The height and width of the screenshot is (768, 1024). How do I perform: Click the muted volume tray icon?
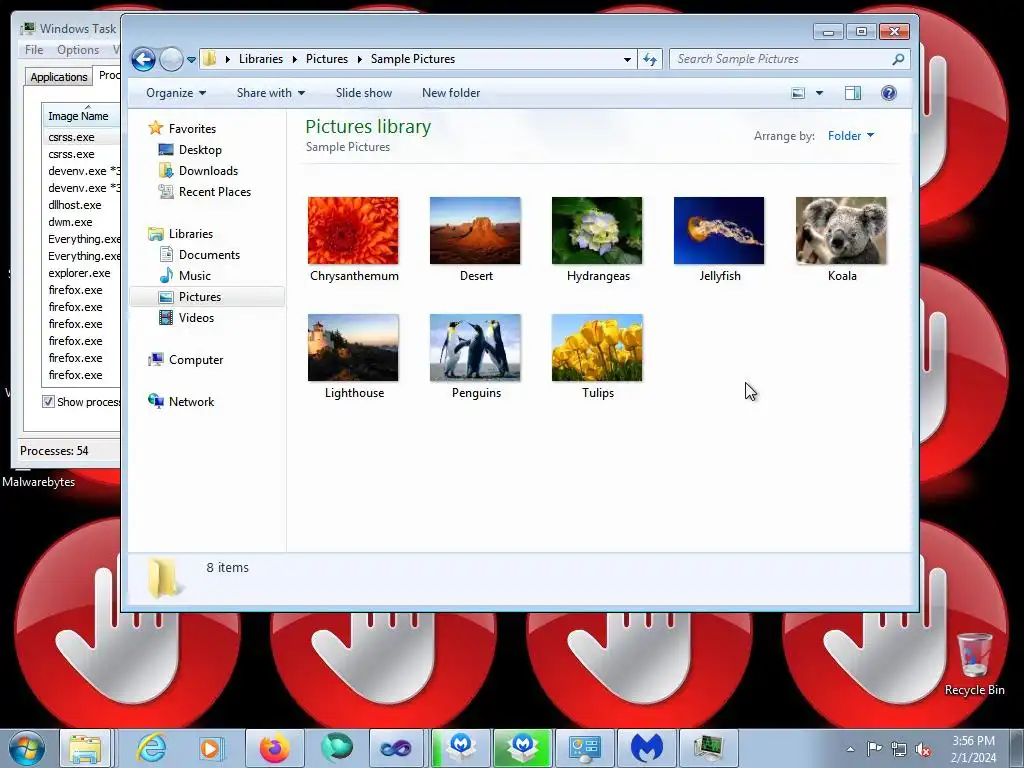(x=923, y=749)
